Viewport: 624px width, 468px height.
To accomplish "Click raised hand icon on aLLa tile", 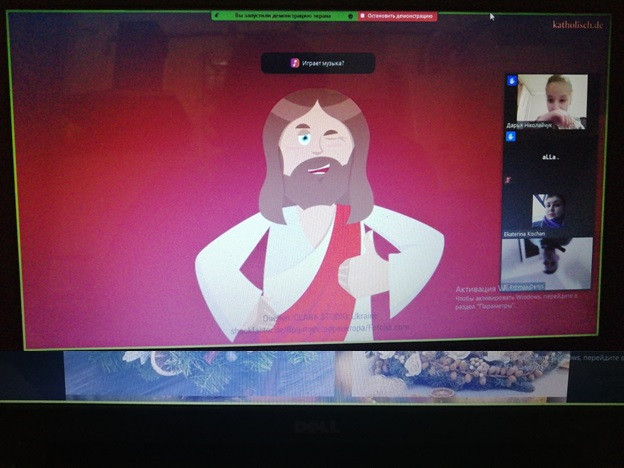I will (x=511, y=137).
